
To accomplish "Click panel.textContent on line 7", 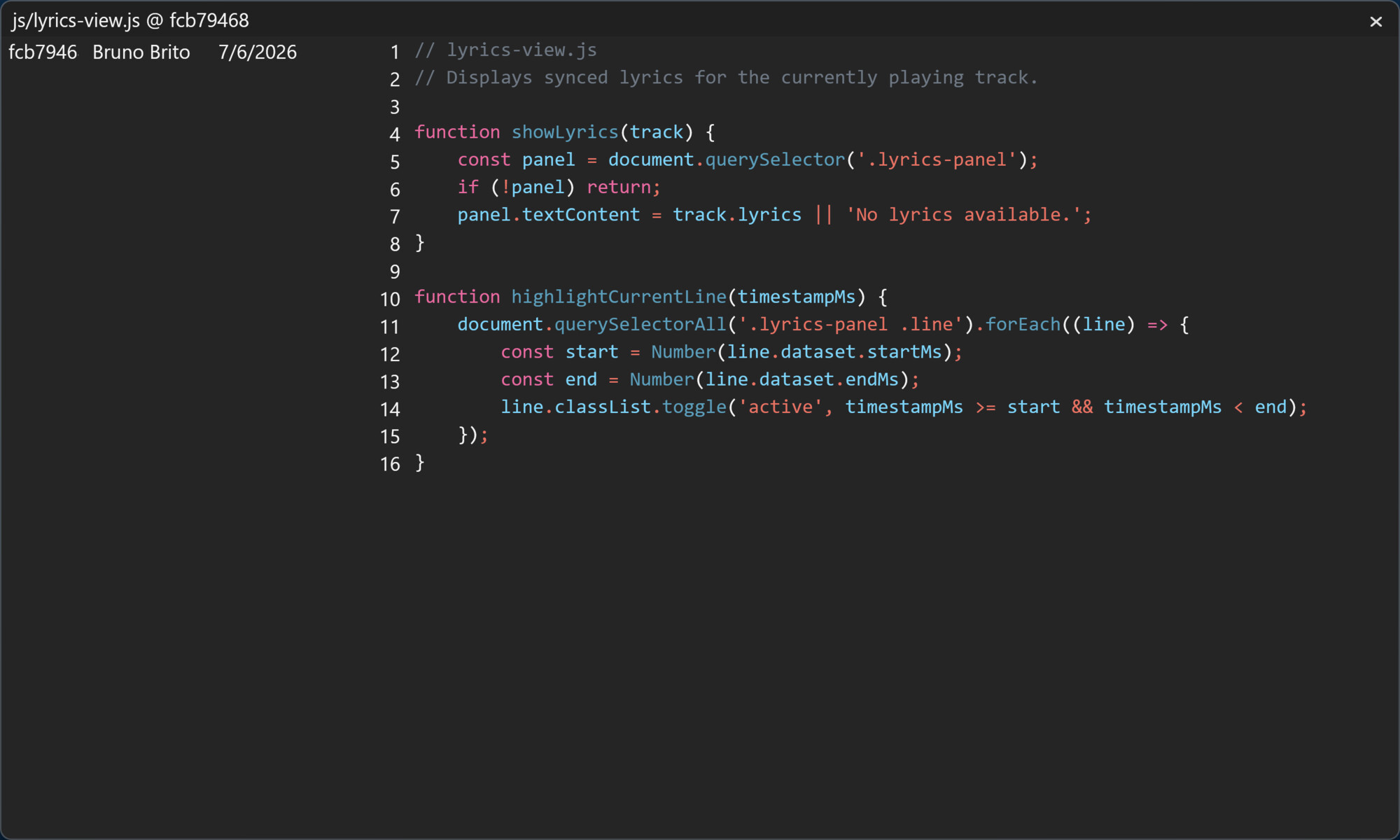I will coord(549,215).
